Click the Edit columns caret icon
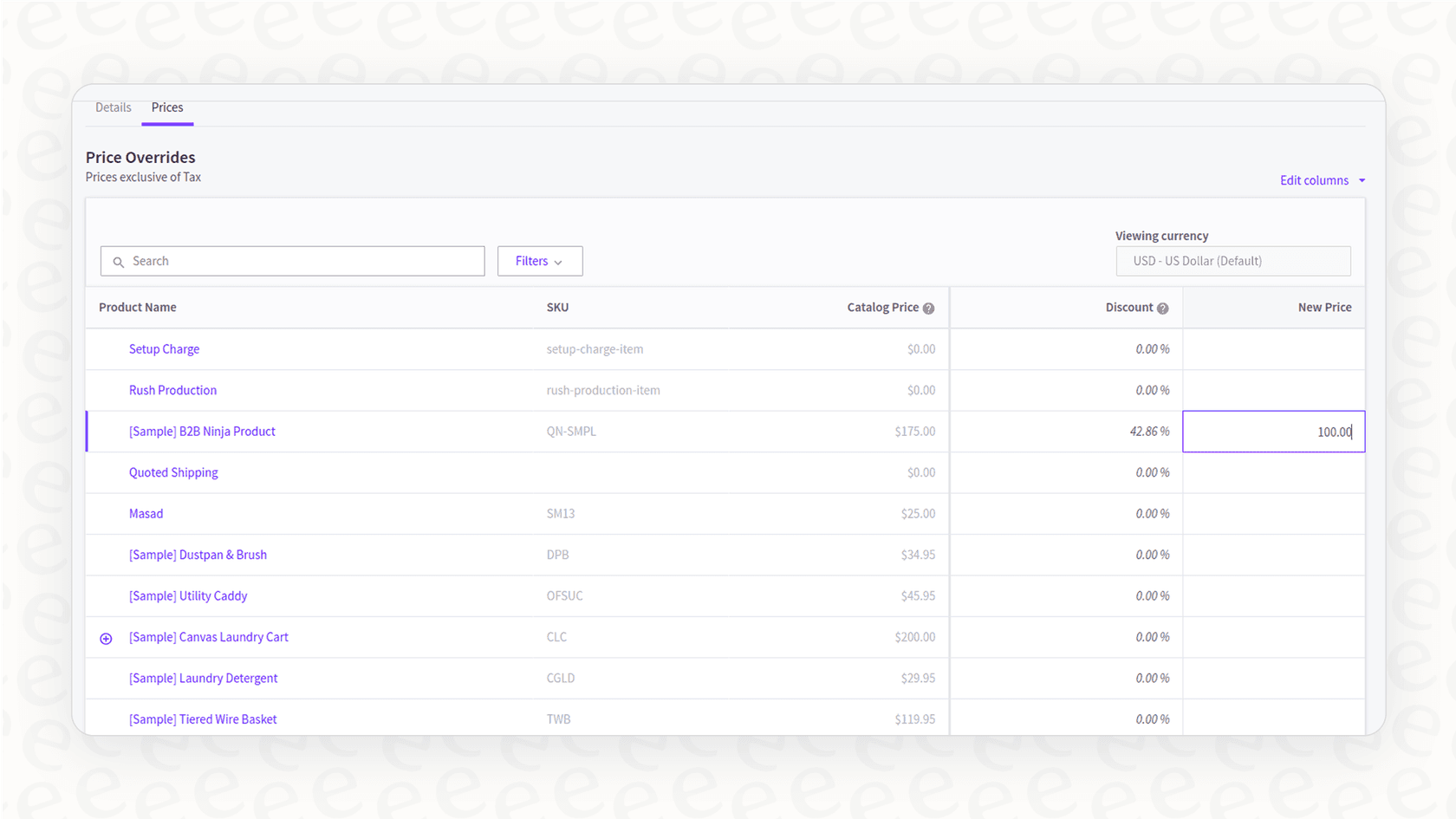1456x819 pixels. click(x=1362, y=180)
